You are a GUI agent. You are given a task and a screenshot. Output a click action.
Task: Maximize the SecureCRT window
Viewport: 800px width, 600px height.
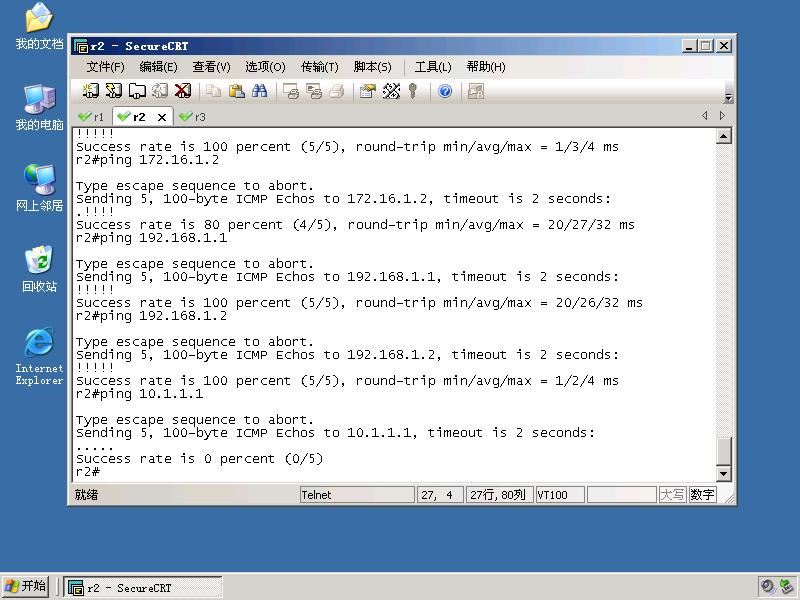click(x=706, y=46)
